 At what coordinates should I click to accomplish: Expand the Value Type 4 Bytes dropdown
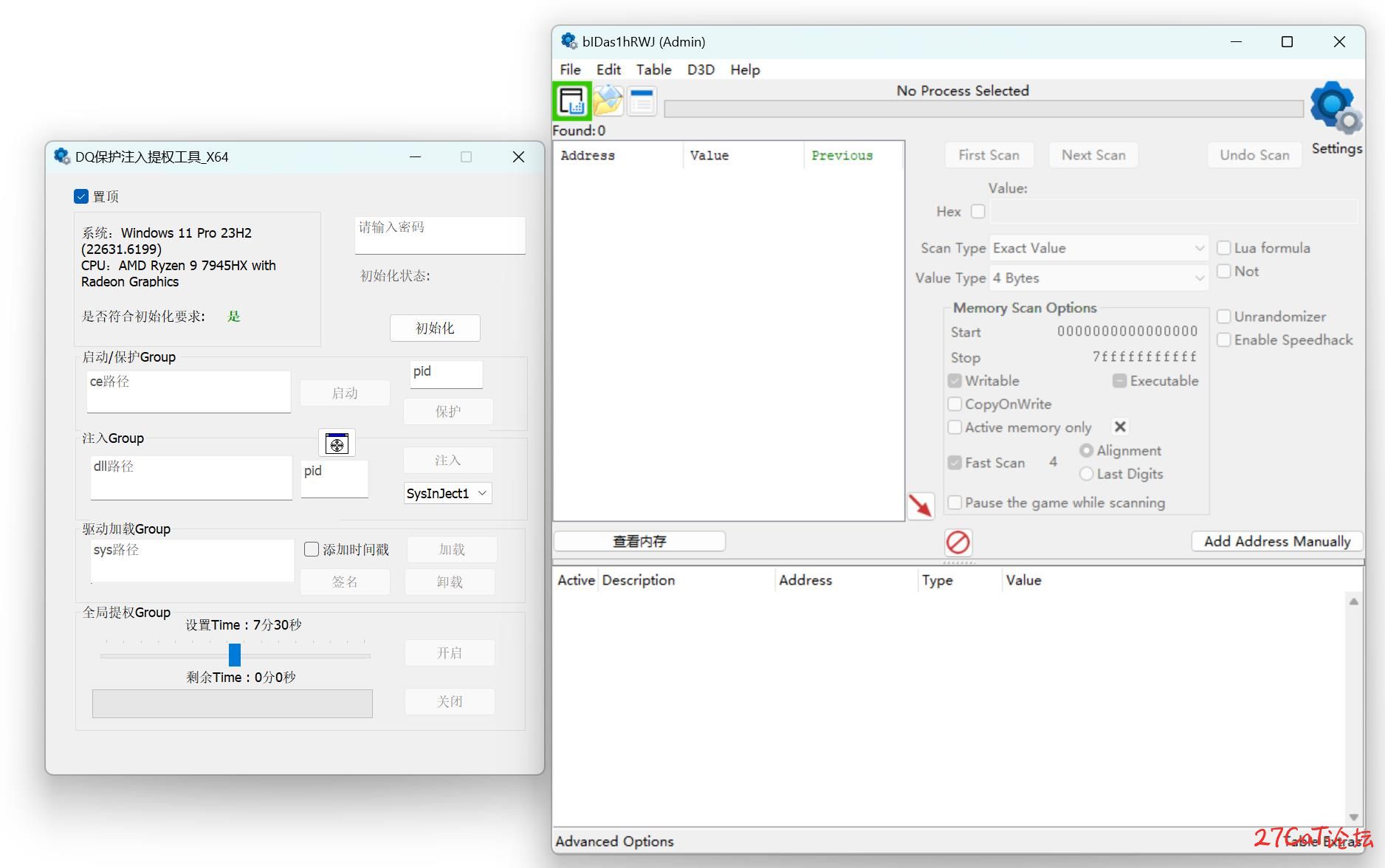click(x=1099, y=278)
